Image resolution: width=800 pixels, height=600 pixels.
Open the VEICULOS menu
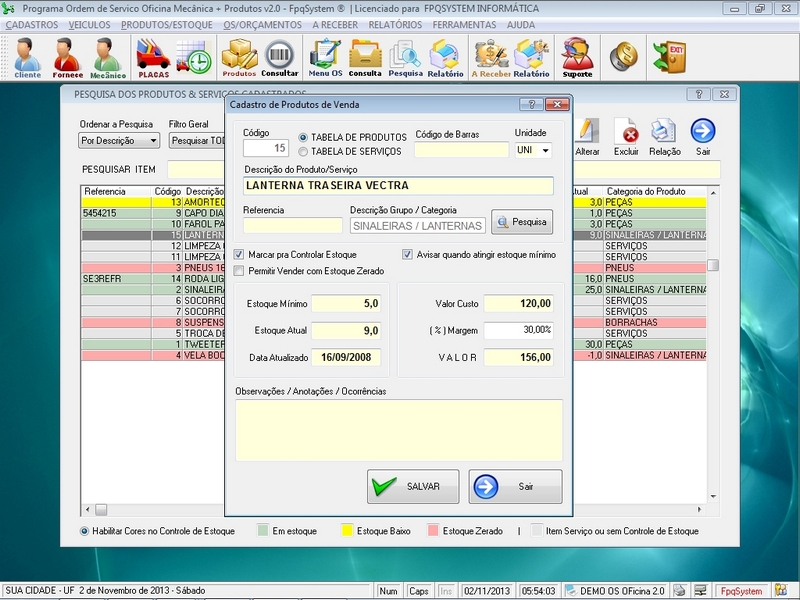[x=89, y=25]
